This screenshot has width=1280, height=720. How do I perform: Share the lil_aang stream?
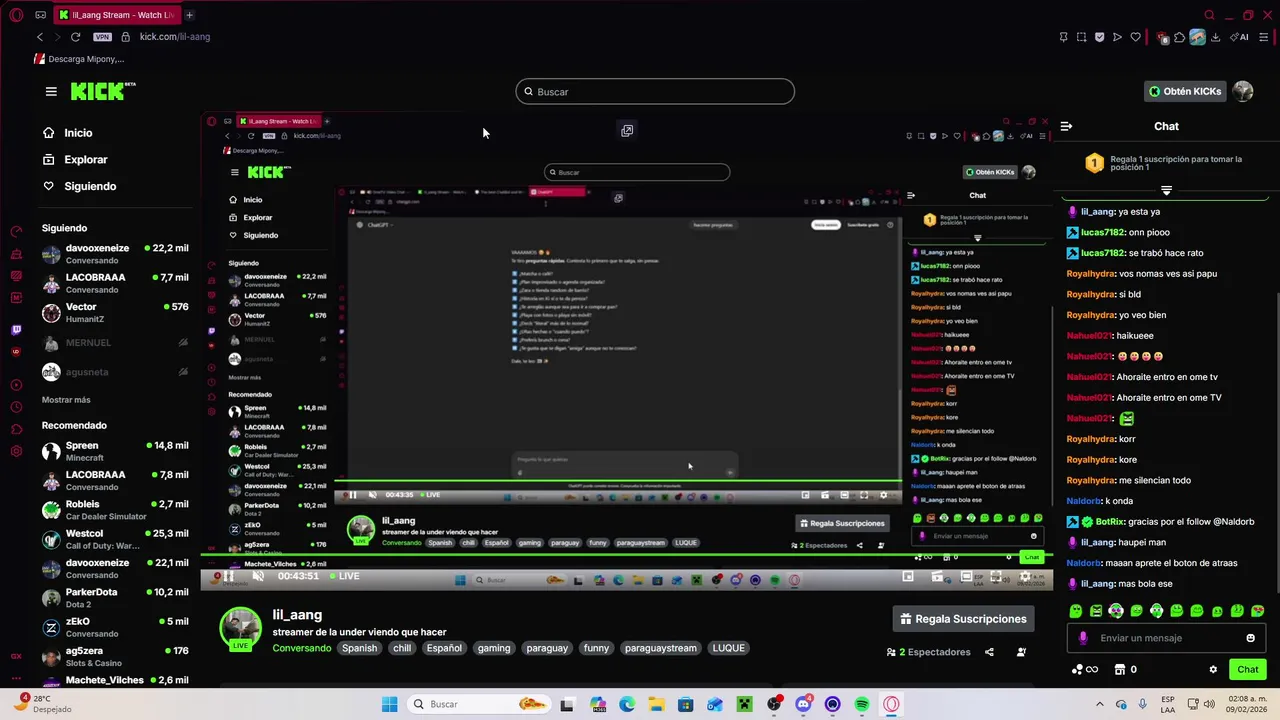pos(989,652)
